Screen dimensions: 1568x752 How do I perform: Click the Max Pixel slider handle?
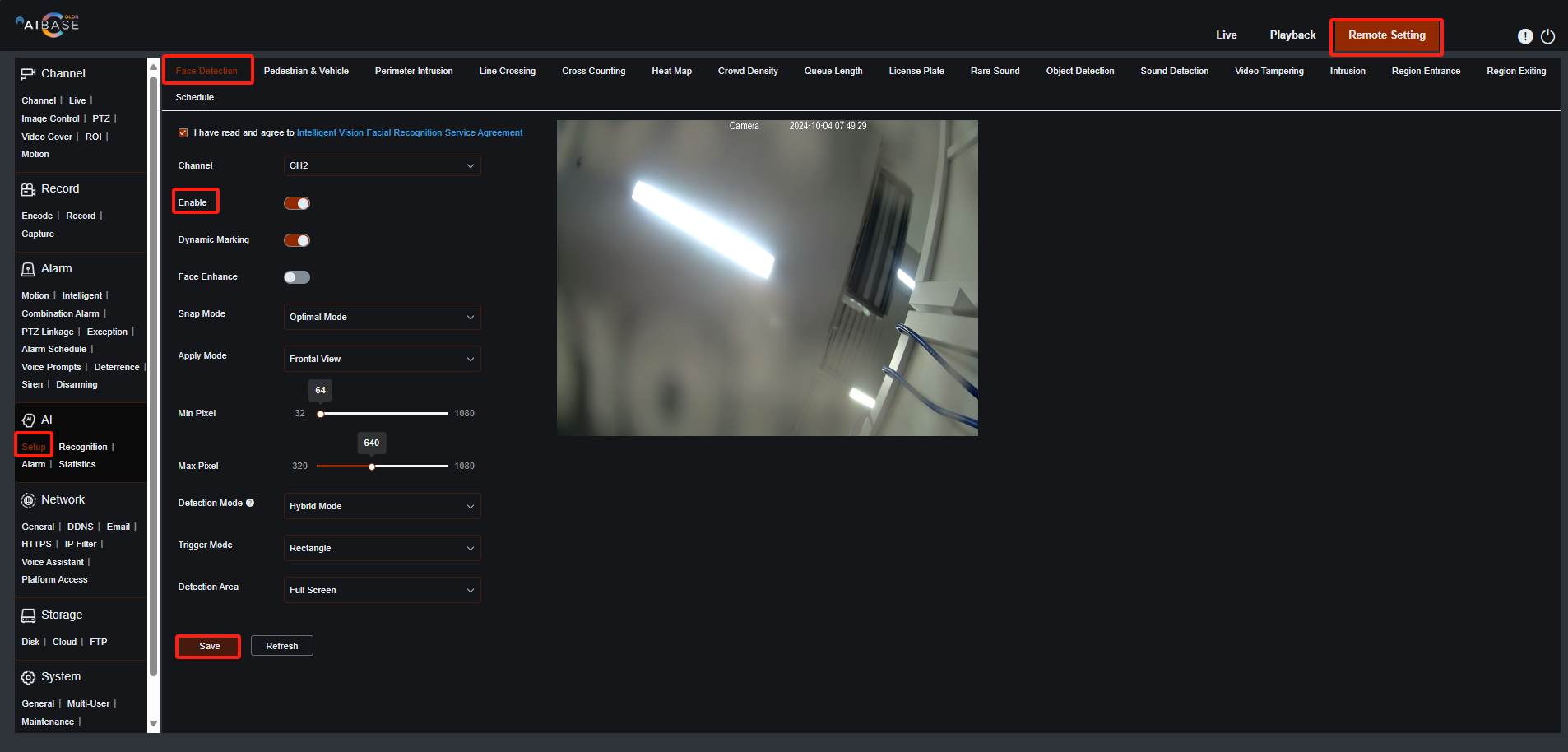coord(372,467)
